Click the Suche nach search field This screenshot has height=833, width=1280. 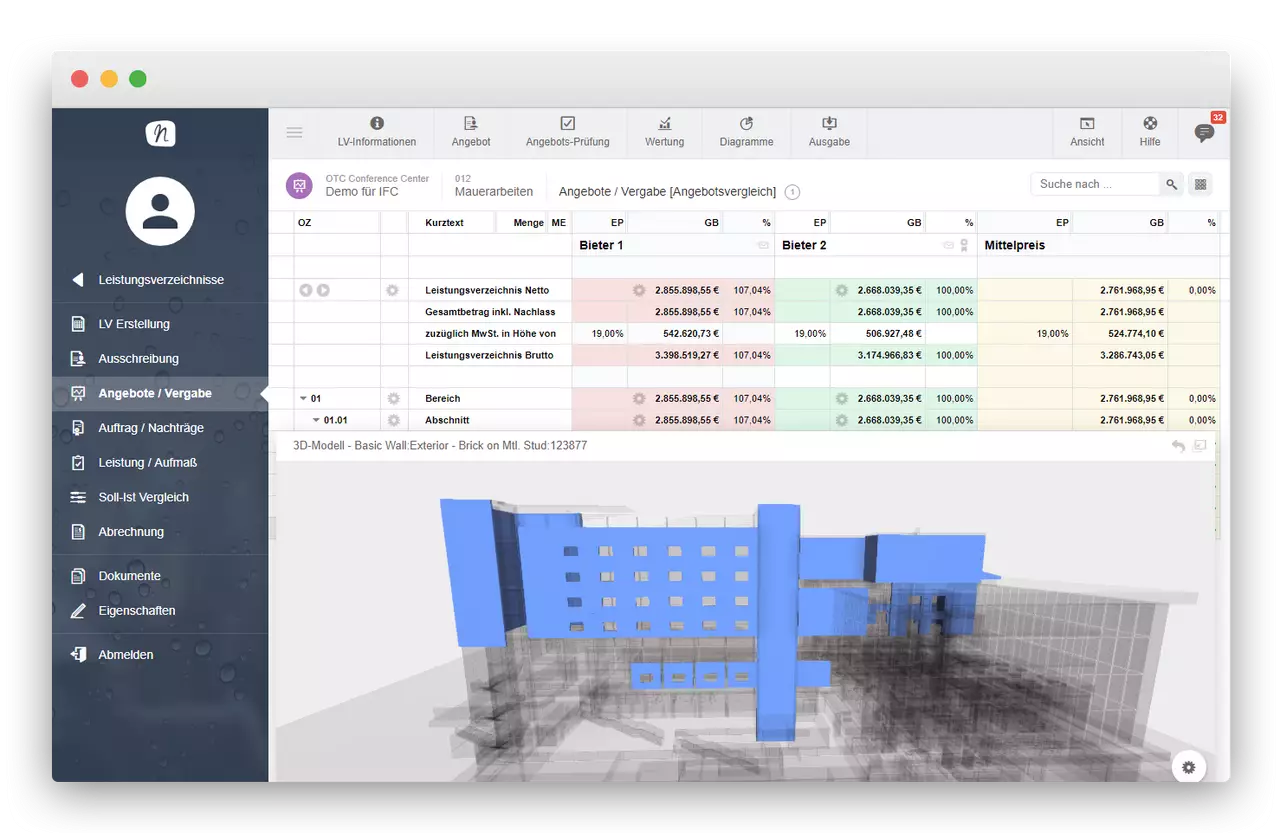[1095, 184]
